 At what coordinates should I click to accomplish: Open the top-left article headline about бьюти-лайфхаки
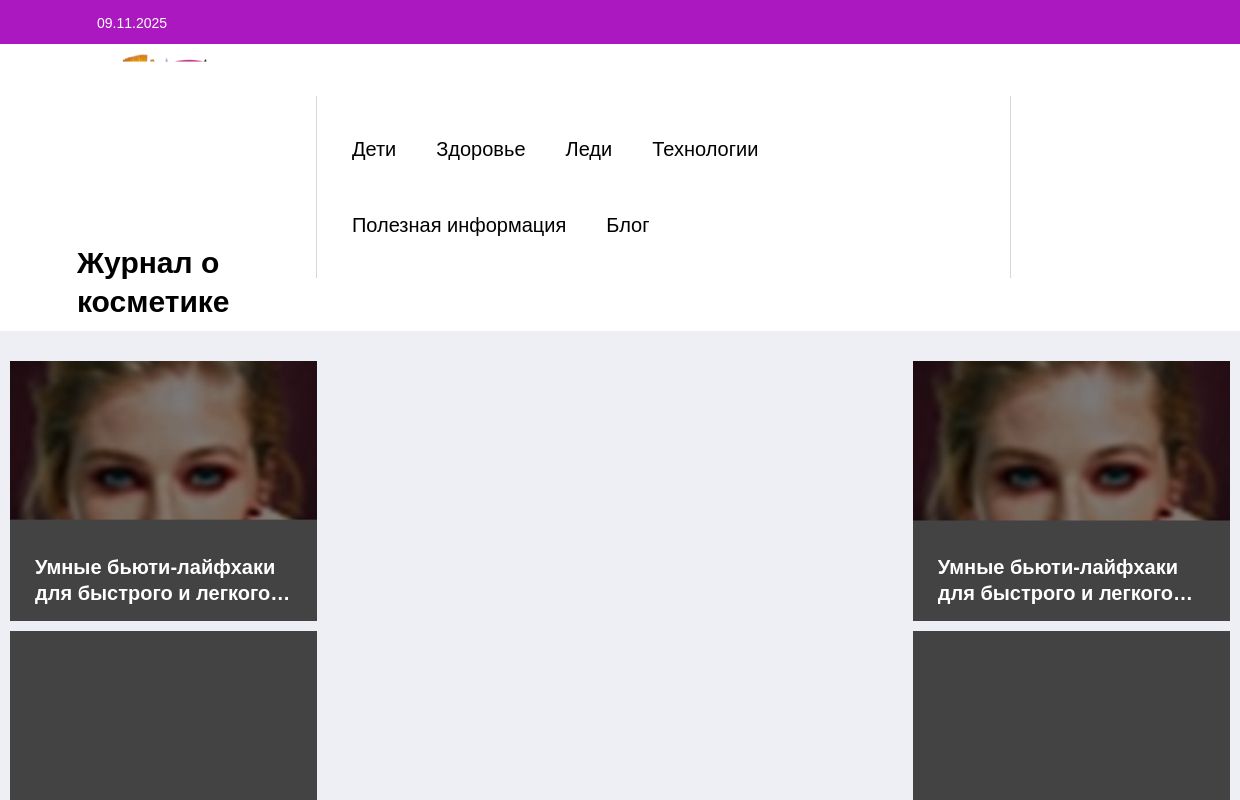(x=162, y=580)
